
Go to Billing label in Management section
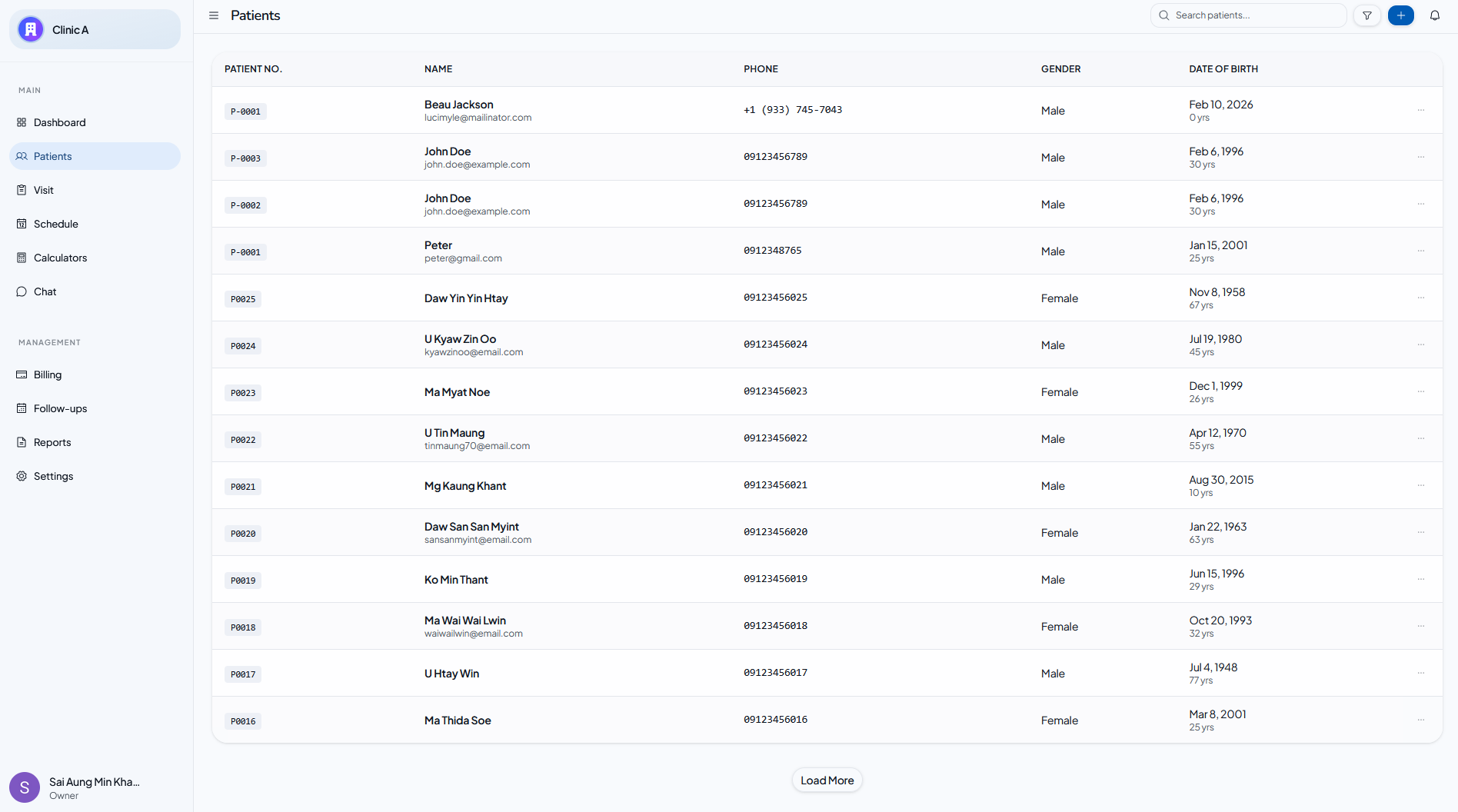click(x=48, y=374)
